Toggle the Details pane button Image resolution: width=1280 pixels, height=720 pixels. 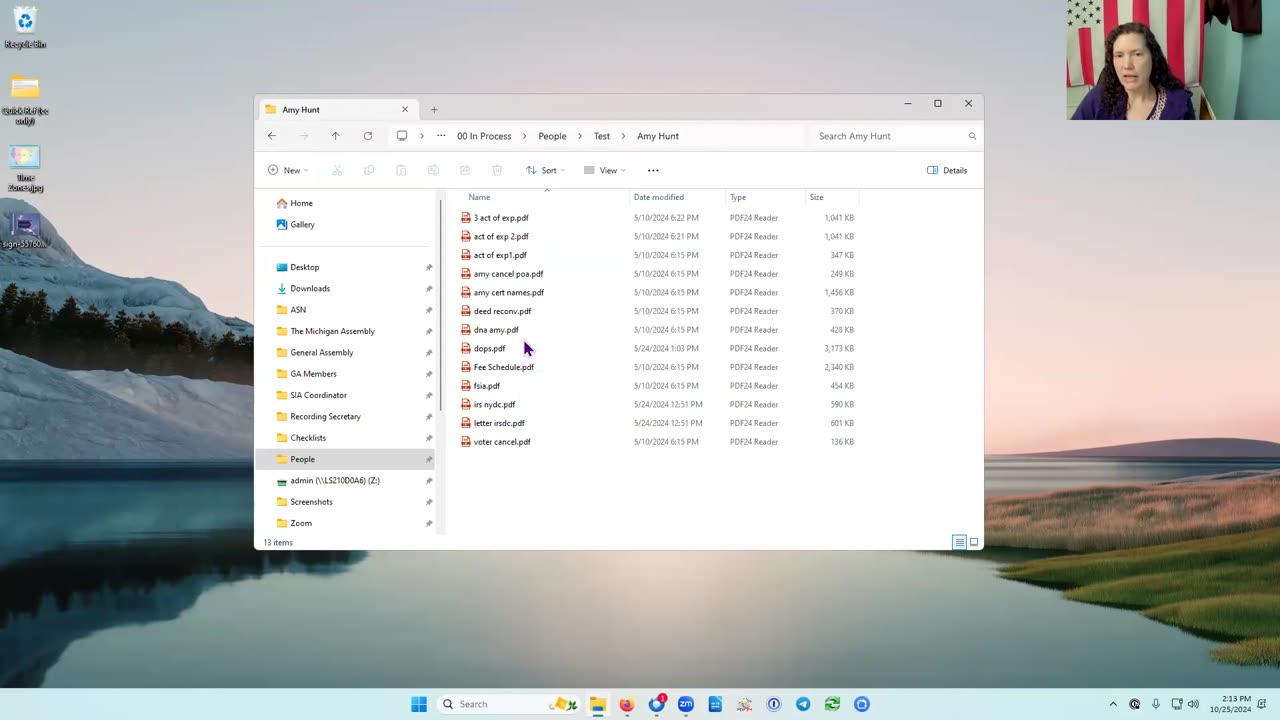[x=947, y=170]
